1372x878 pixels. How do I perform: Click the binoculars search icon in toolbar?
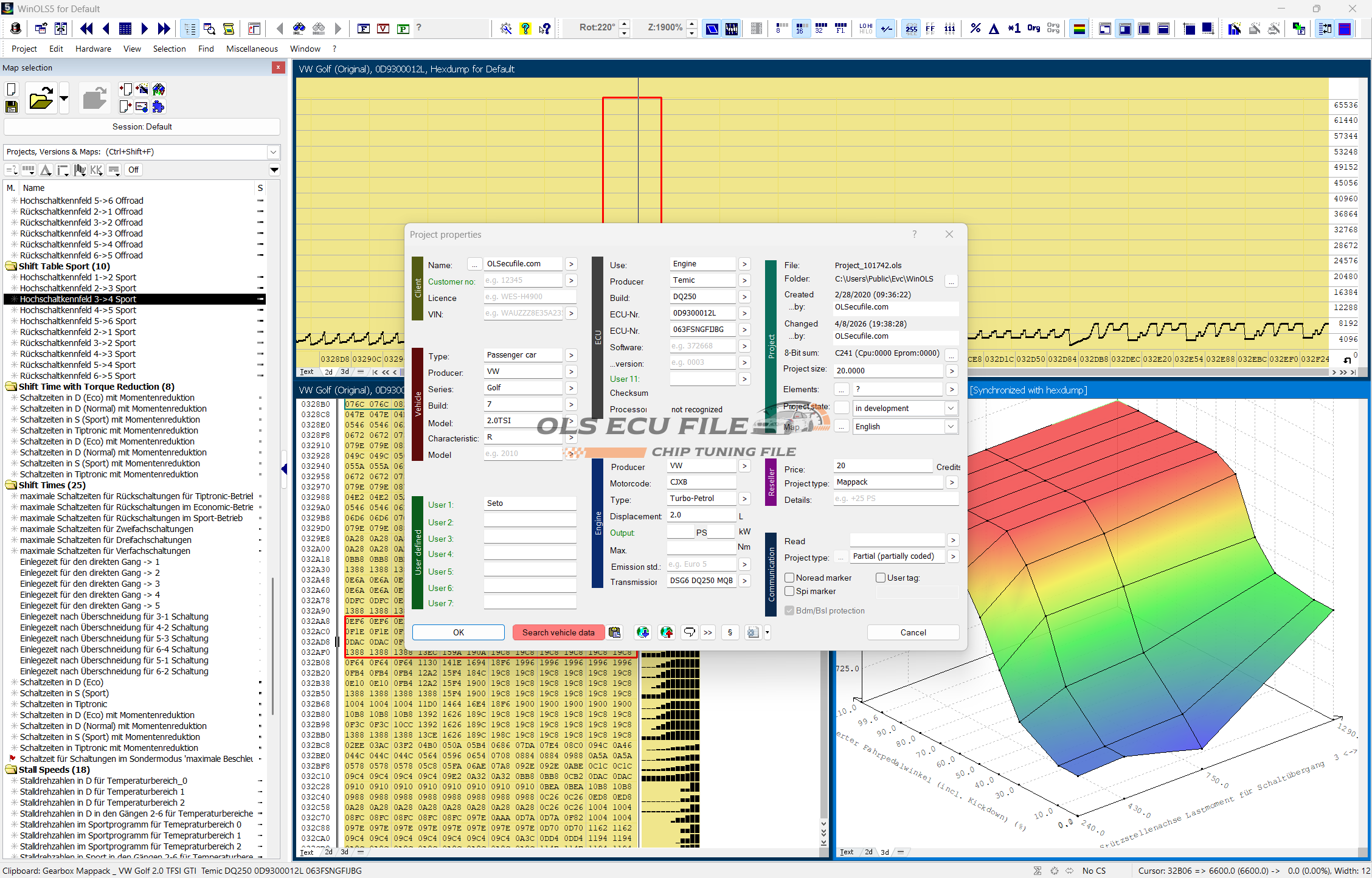299,28
